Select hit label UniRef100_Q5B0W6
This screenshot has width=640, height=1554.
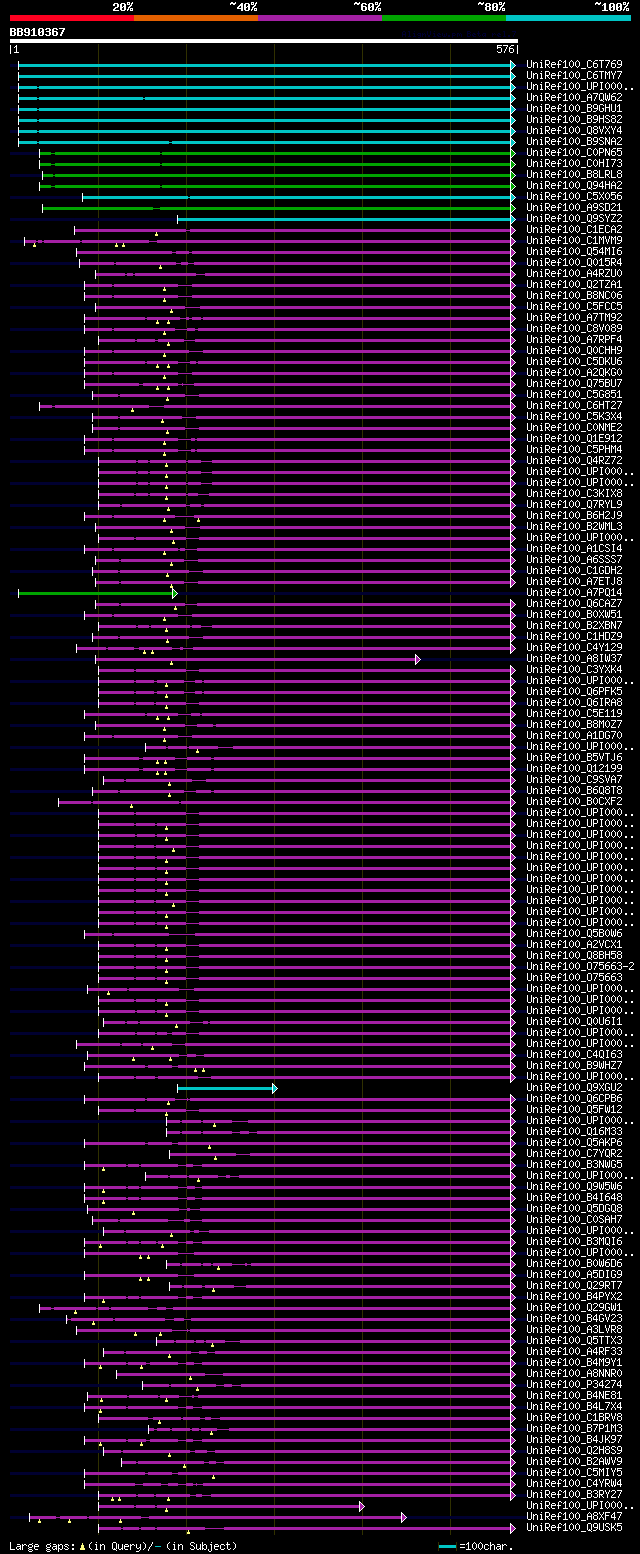coord(574,933)
